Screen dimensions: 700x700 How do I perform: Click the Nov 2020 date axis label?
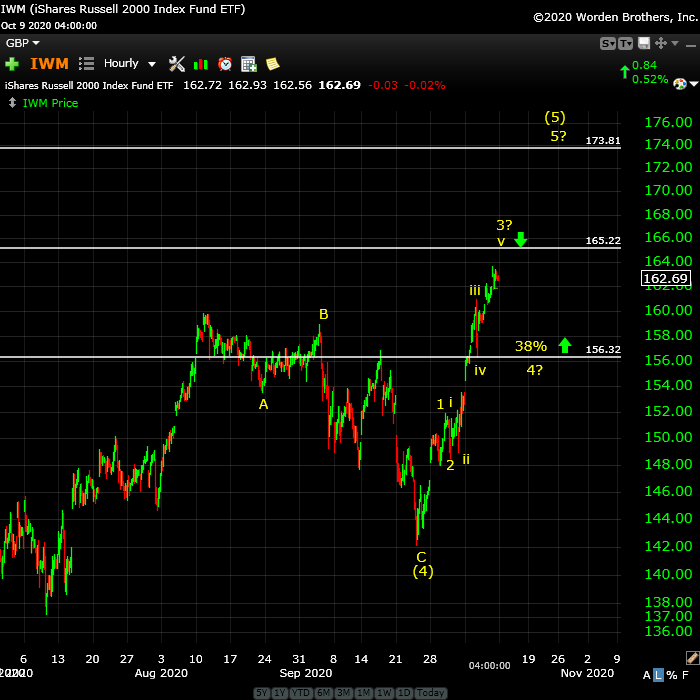tap(587, 673)
